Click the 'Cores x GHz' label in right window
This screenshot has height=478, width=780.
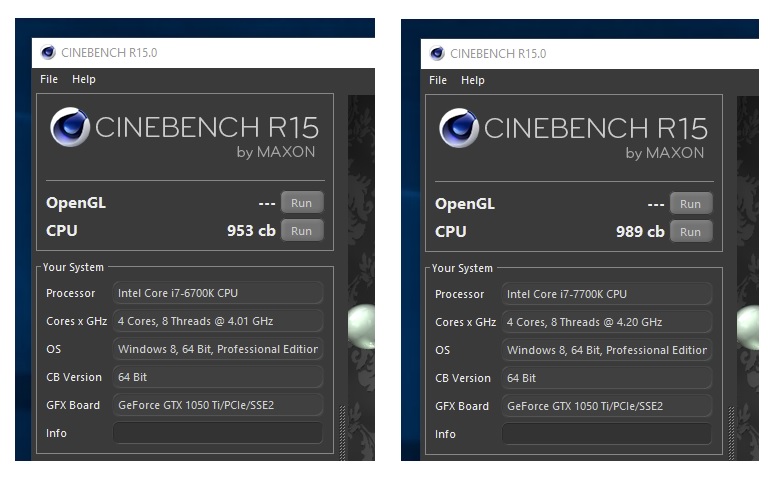466,322
